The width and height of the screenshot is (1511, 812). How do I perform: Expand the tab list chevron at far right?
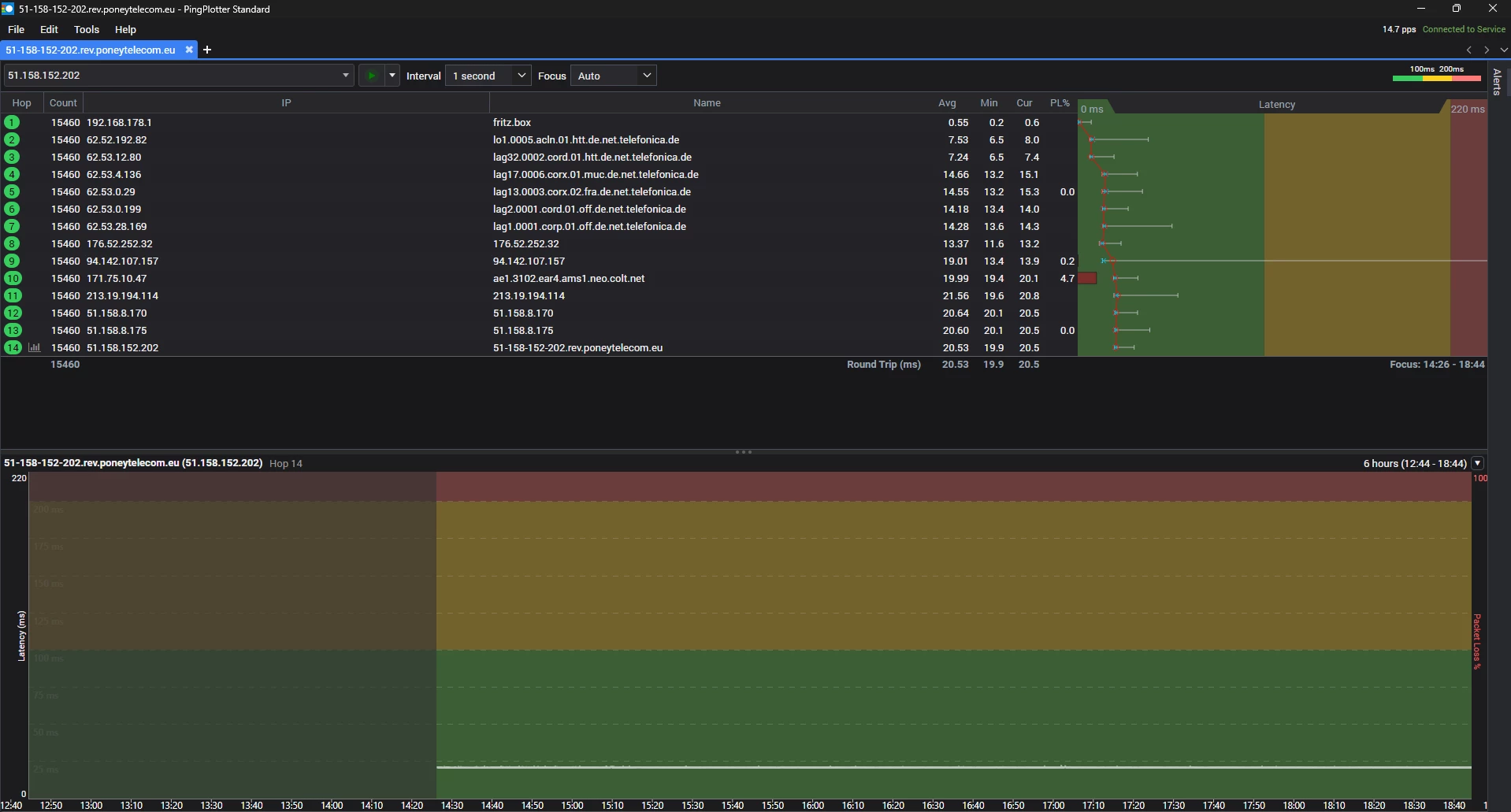pos(1503,50)
